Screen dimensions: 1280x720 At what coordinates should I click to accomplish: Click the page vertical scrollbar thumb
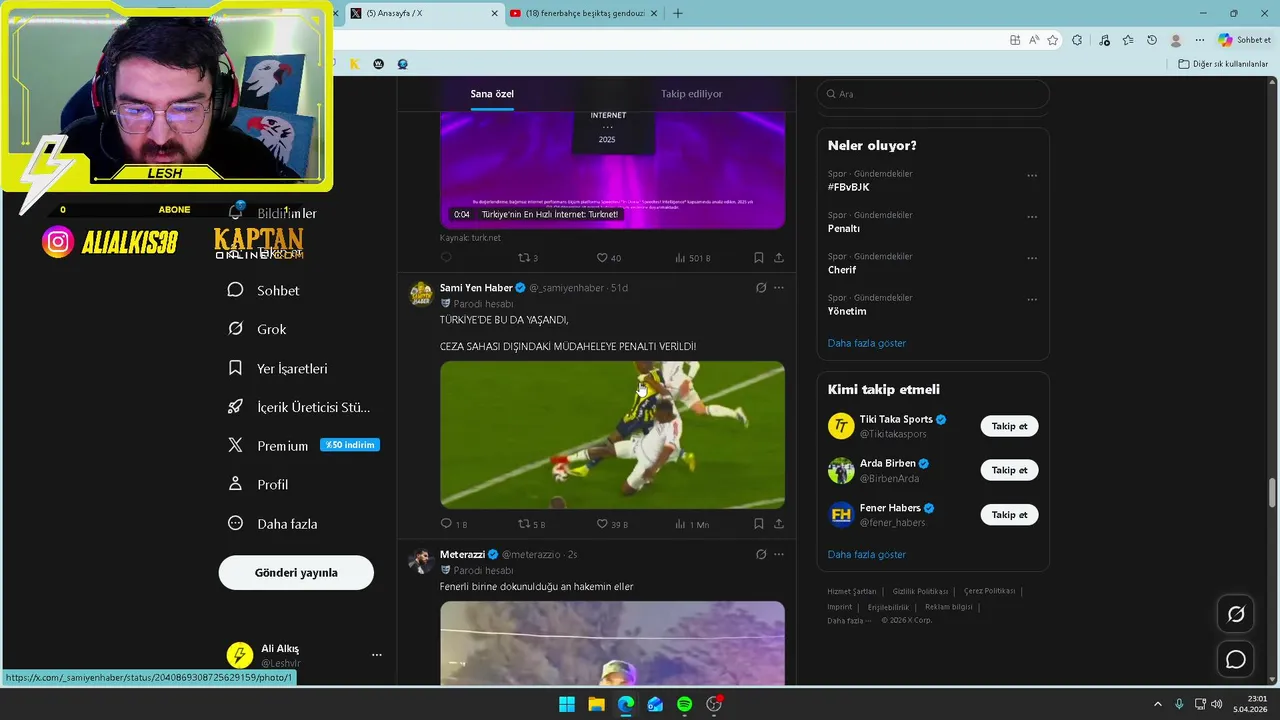1273,493
